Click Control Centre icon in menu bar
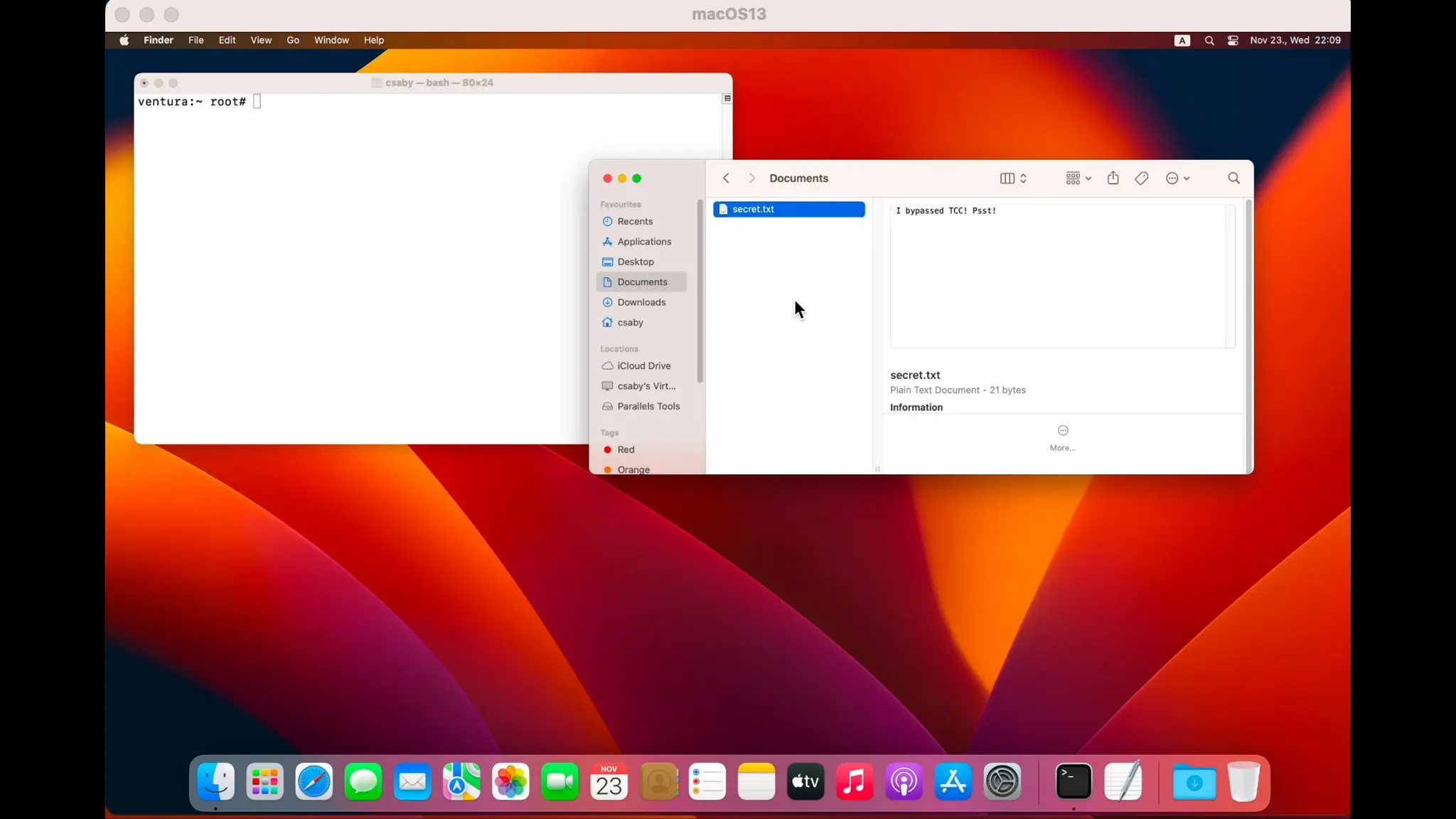The image size is (1456, 819). 1233,41
